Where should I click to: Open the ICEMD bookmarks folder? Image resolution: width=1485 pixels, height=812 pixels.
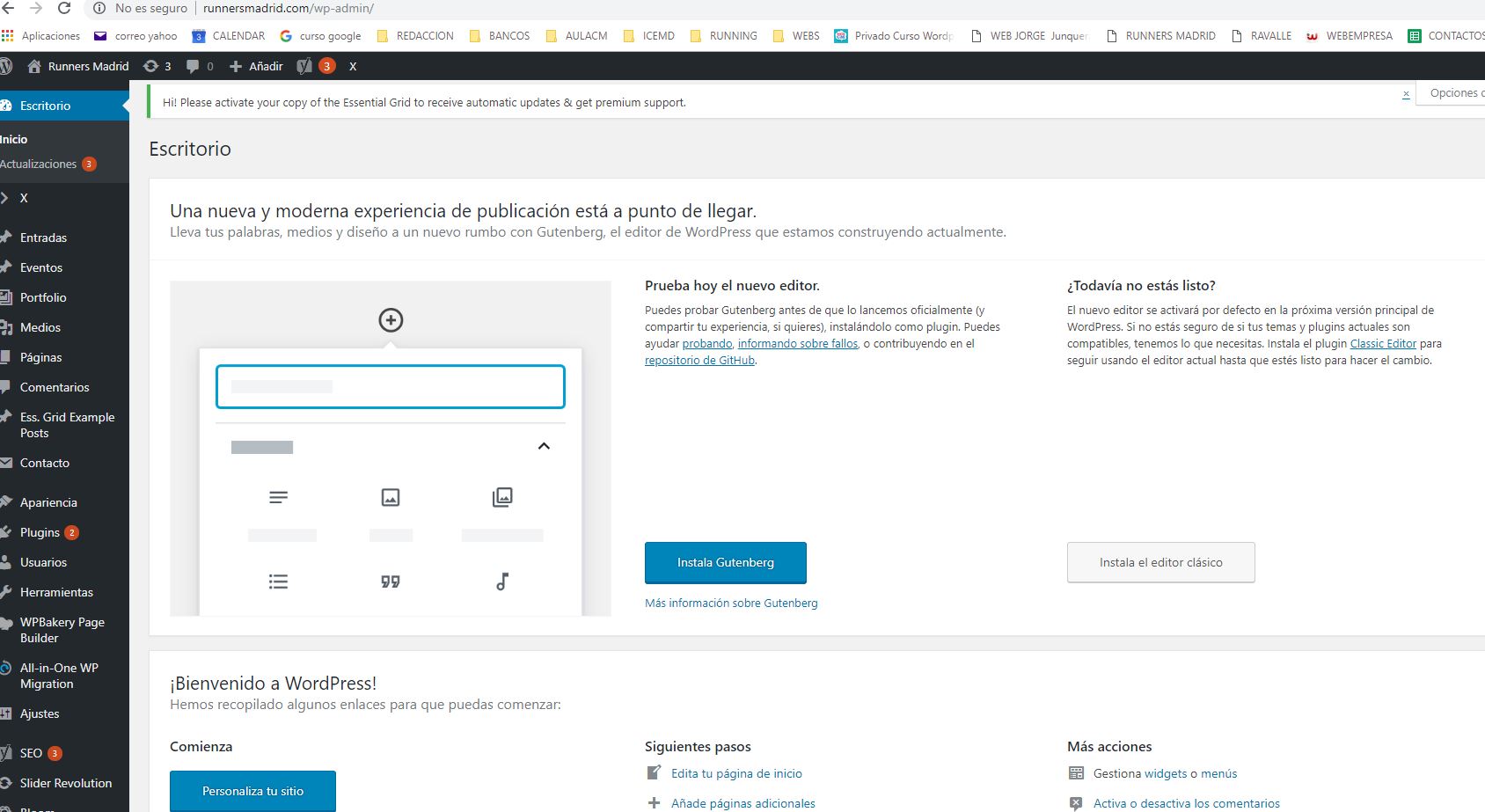click(x=648, y=36)
